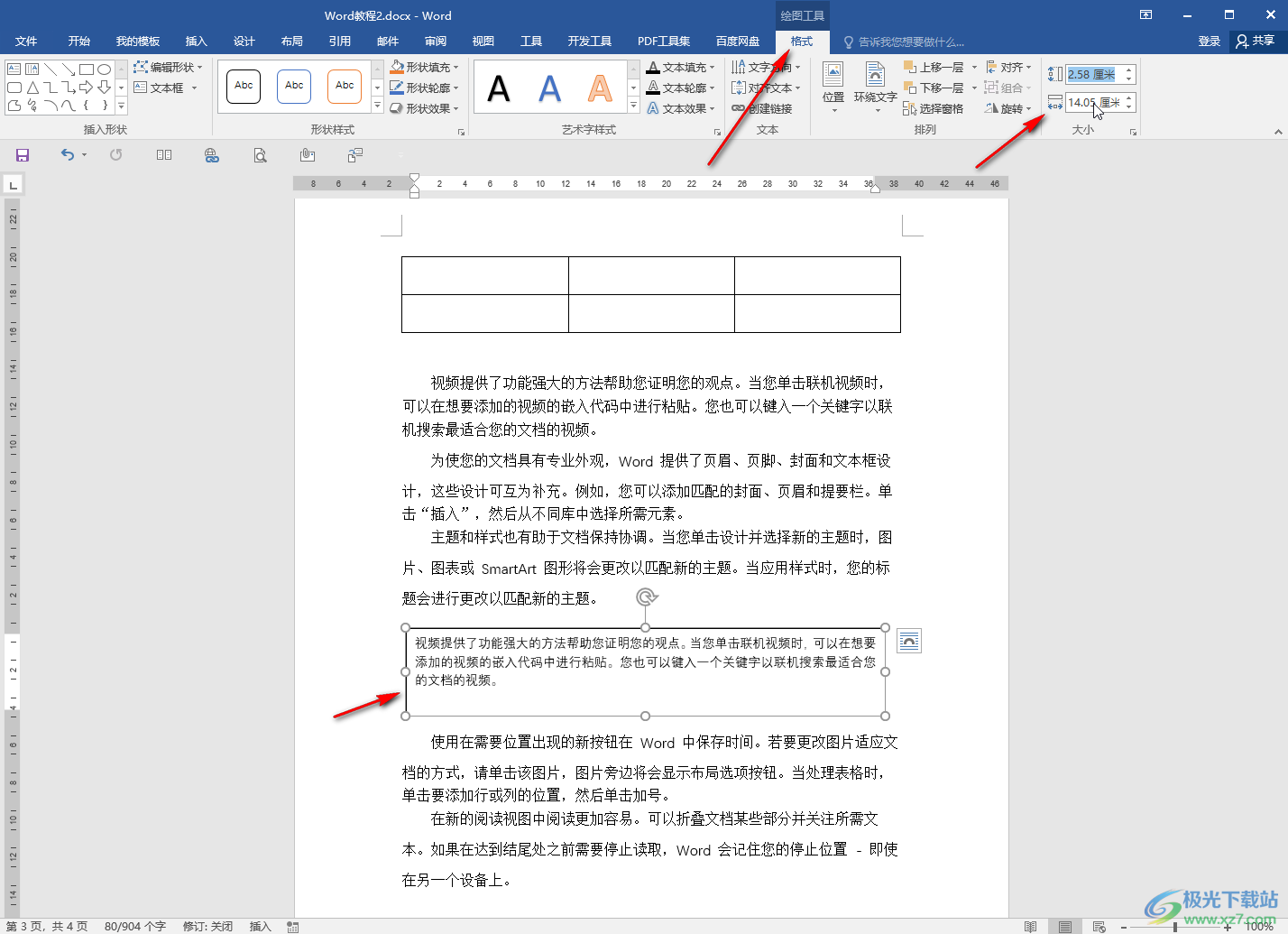1288x934 pixels.
Task: Expand the shapes gallery more button
Action: 121,106
